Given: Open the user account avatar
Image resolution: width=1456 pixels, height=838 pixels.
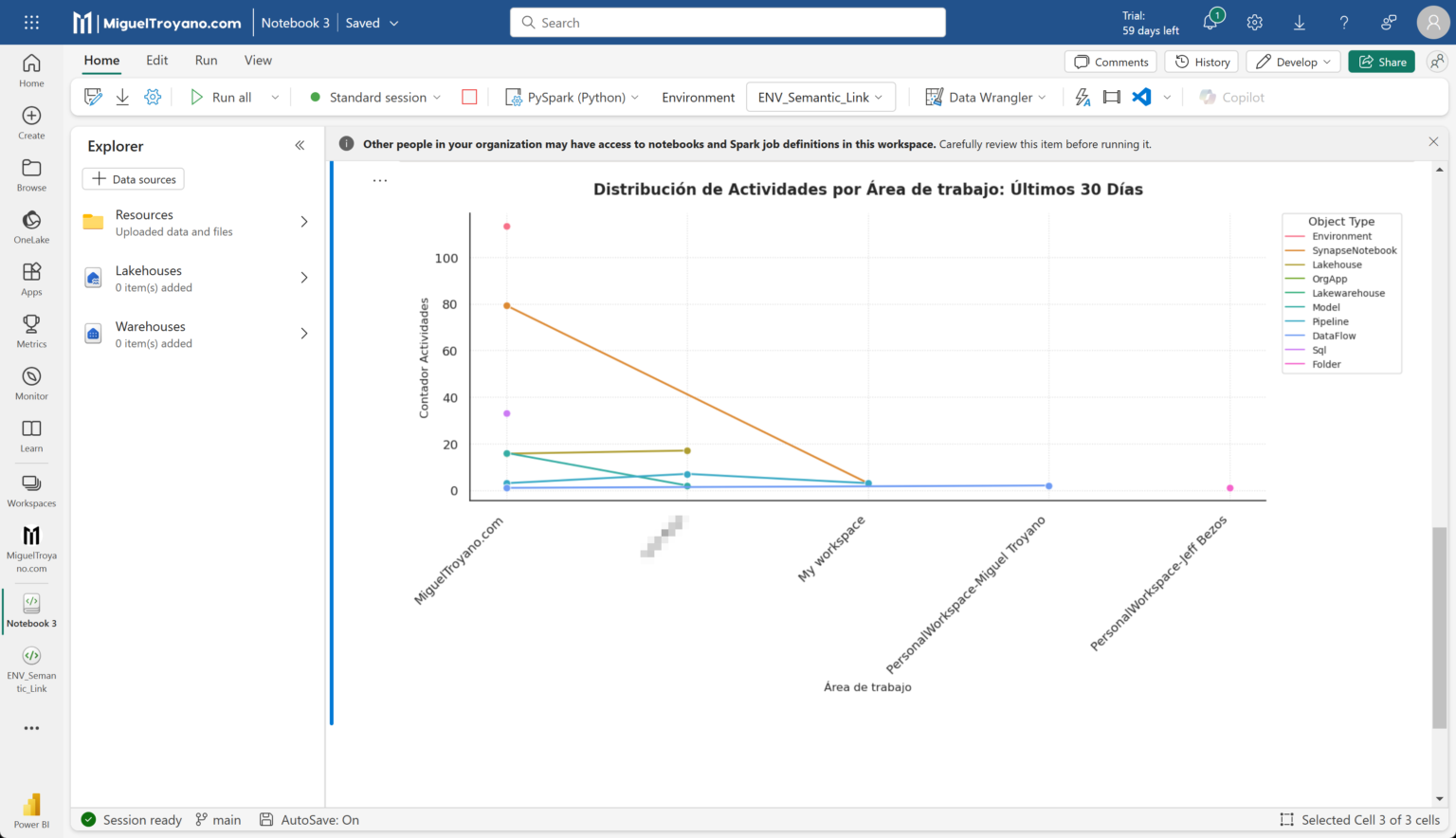Looking at the screenshot, I should (1433, 23).
